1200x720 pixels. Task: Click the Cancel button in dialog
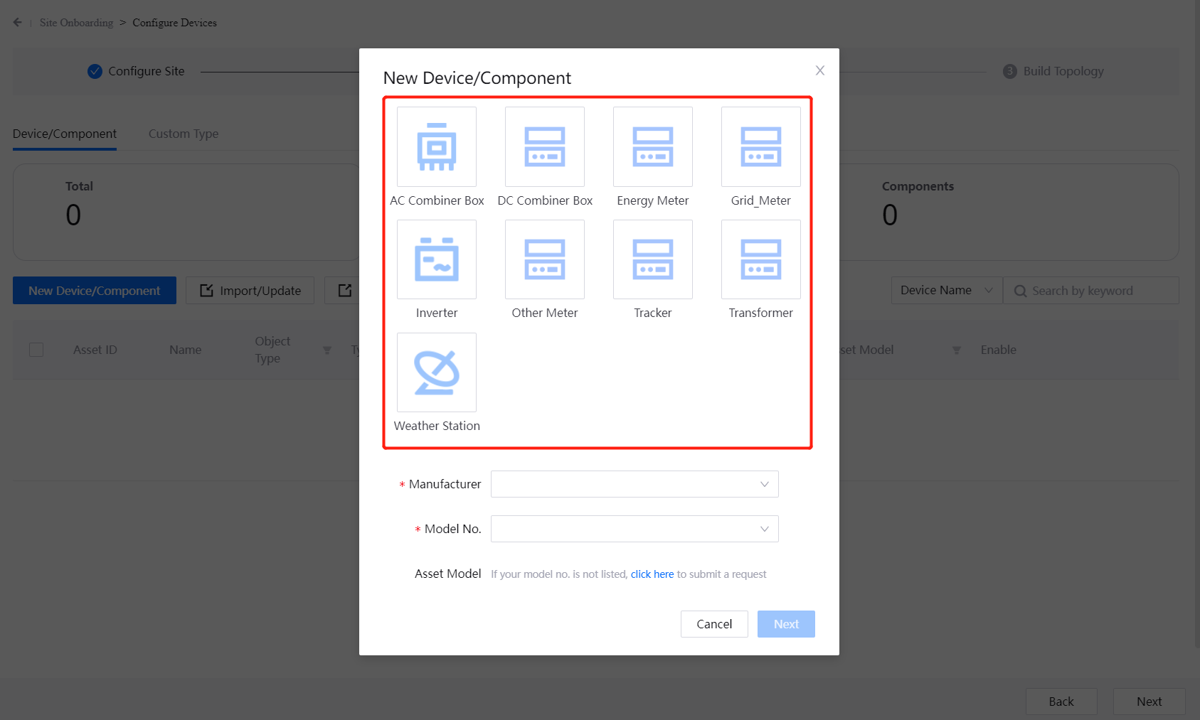point(714,624)
